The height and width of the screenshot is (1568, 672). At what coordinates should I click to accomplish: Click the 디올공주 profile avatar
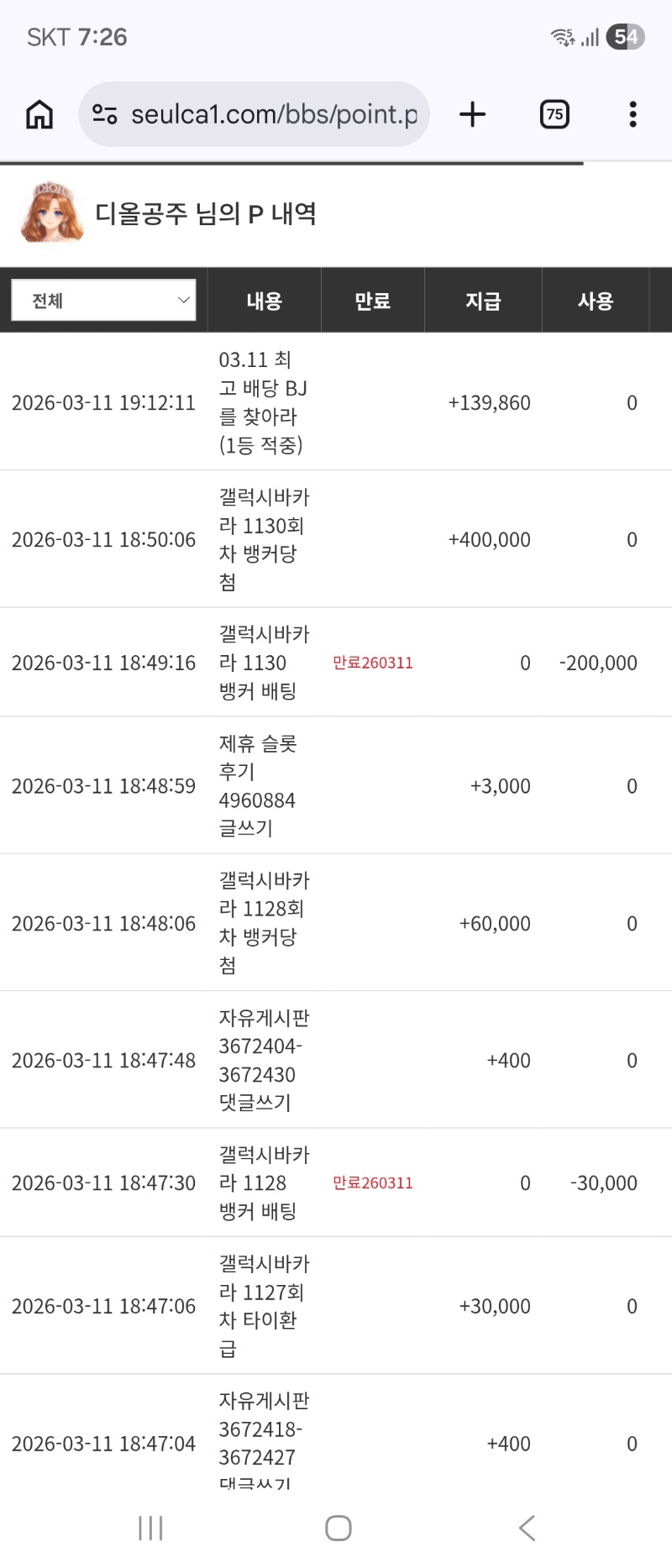tap(52, 213)
